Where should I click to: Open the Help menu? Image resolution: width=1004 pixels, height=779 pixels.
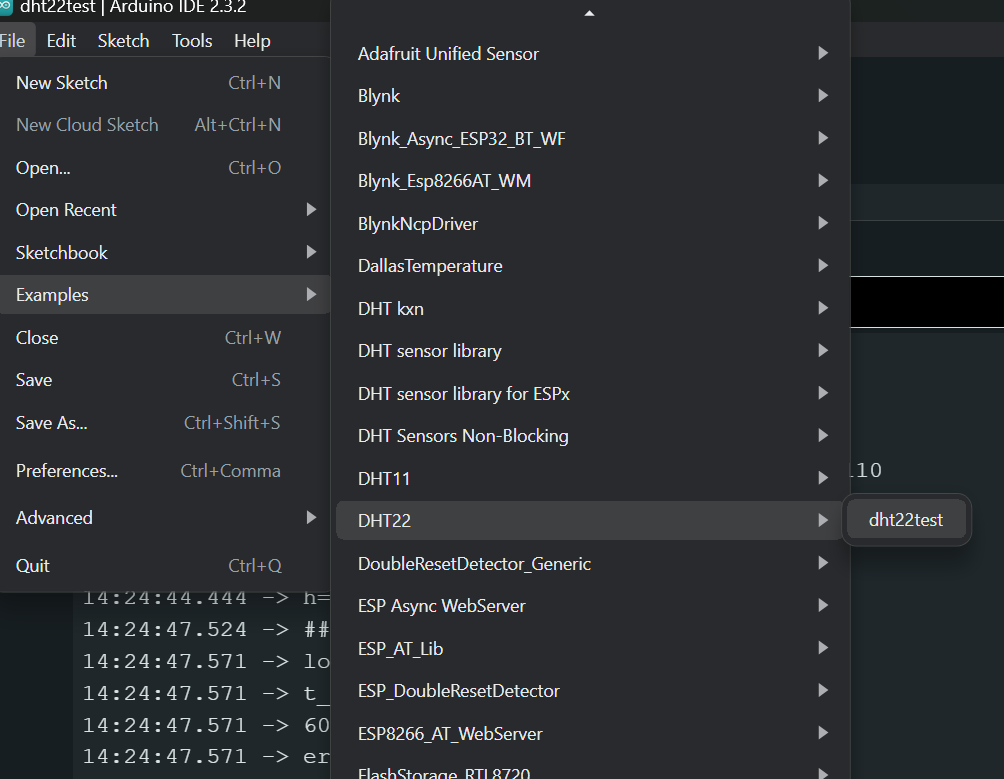pyautogui.click(x=252, y=41)
